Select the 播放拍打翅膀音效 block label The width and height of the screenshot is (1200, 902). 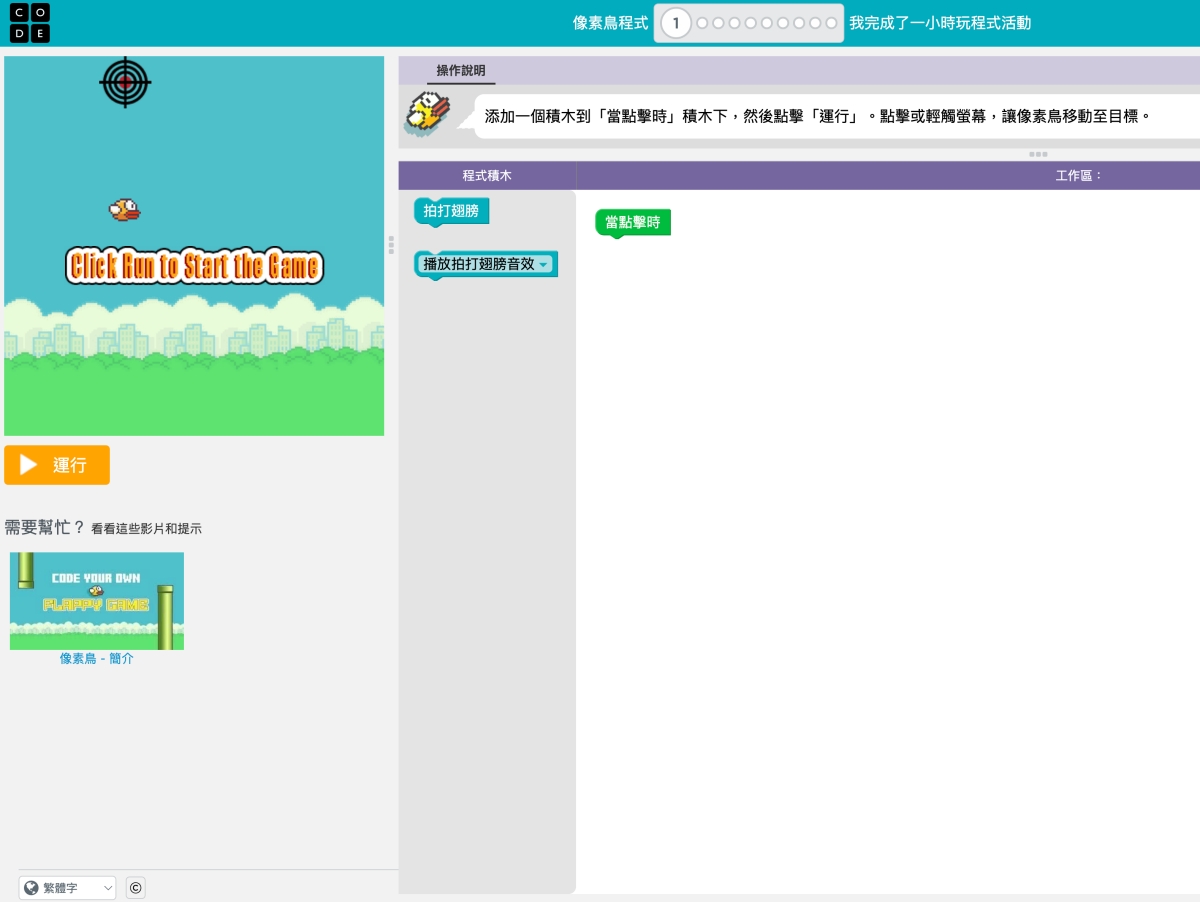coord(479,265)
